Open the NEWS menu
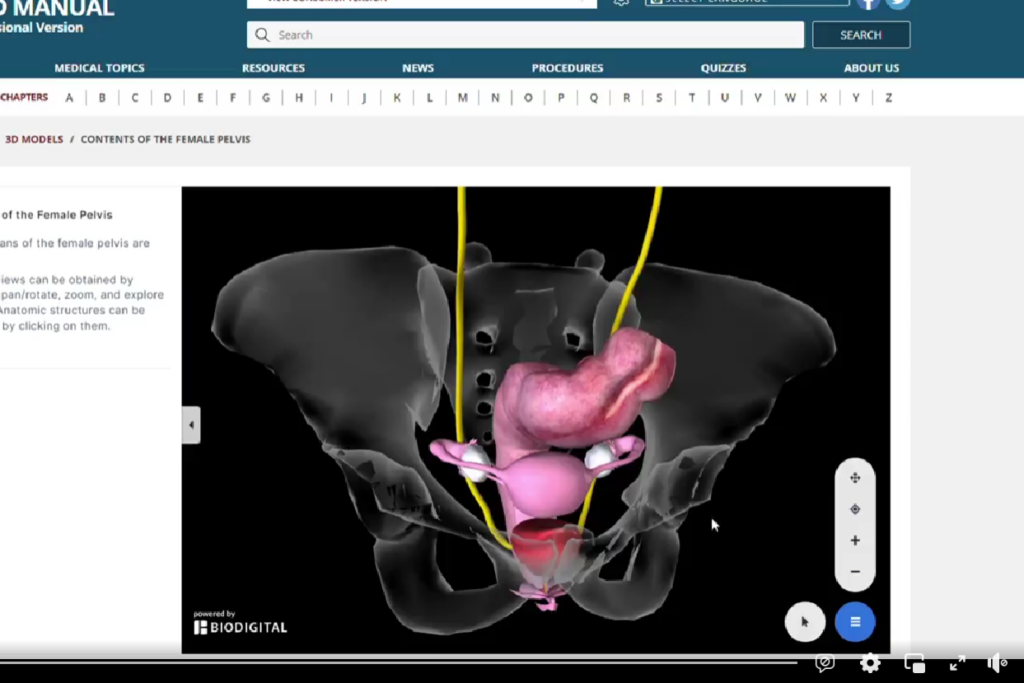Viewport: 1024px width, 683px height. [x=418, y=68]
